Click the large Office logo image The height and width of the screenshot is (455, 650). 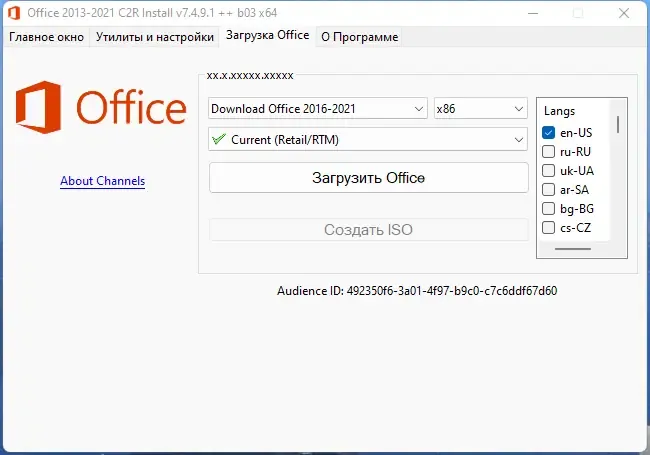pyautogui.click(x=101, y=107)
